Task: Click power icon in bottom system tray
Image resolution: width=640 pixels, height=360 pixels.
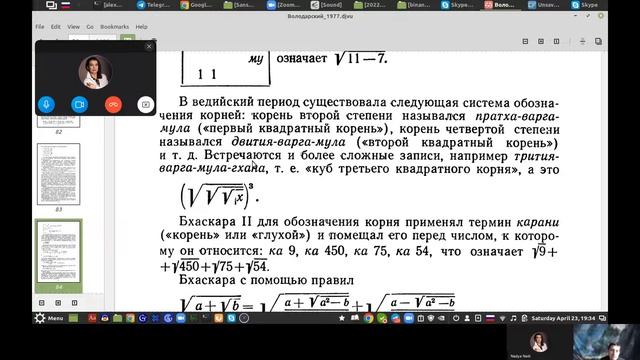Action: 456,318
